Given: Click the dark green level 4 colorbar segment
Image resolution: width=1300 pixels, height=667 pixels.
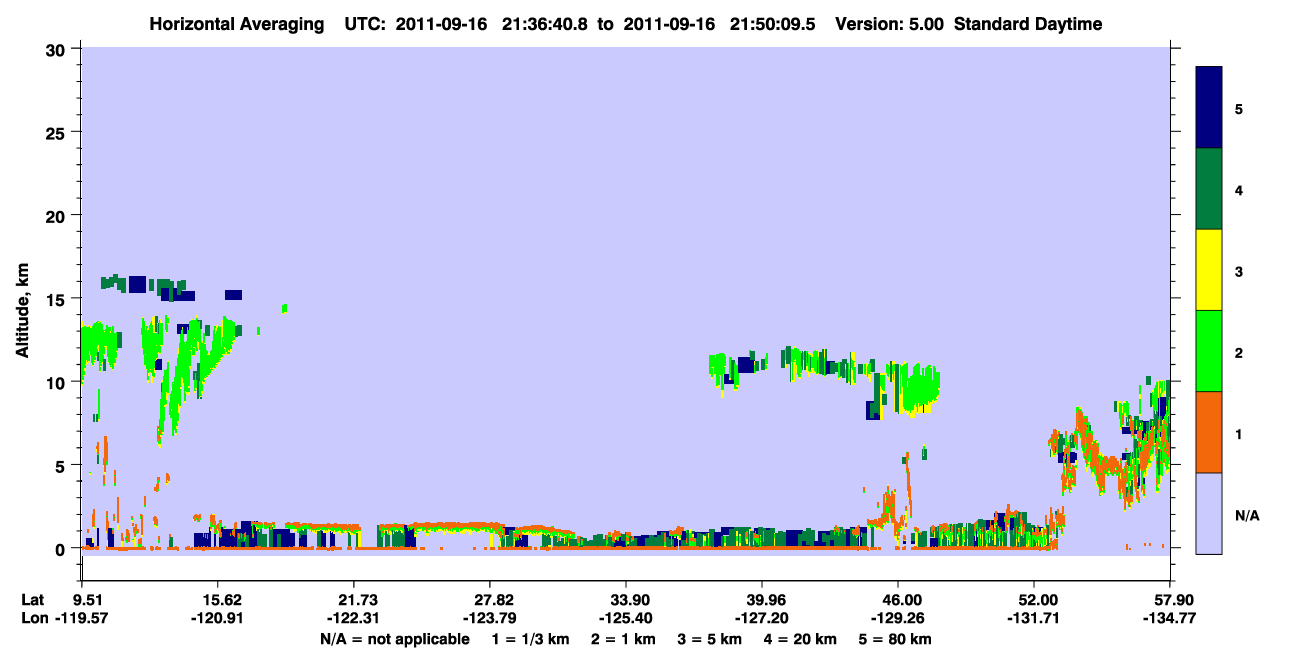Looking at the screenshot, I should pos(1209,189).
